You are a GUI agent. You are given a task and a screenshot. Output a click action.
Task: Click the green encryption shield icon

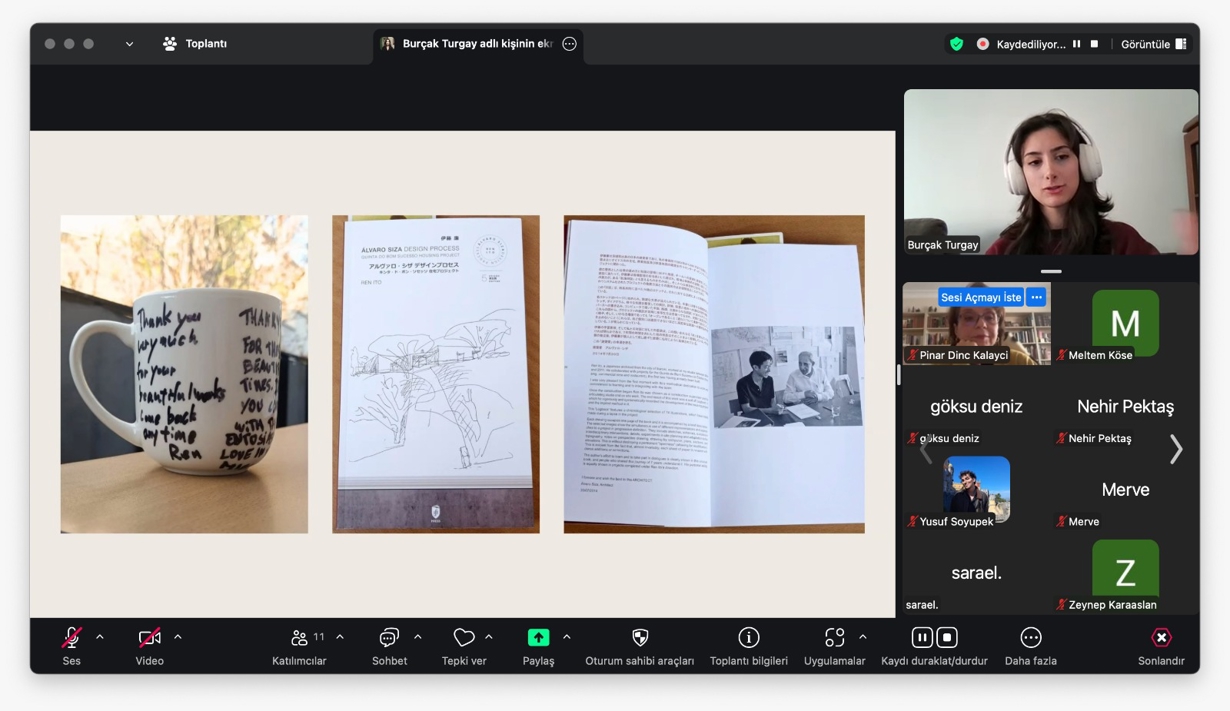pyautogui.click(x=956, y=44)
